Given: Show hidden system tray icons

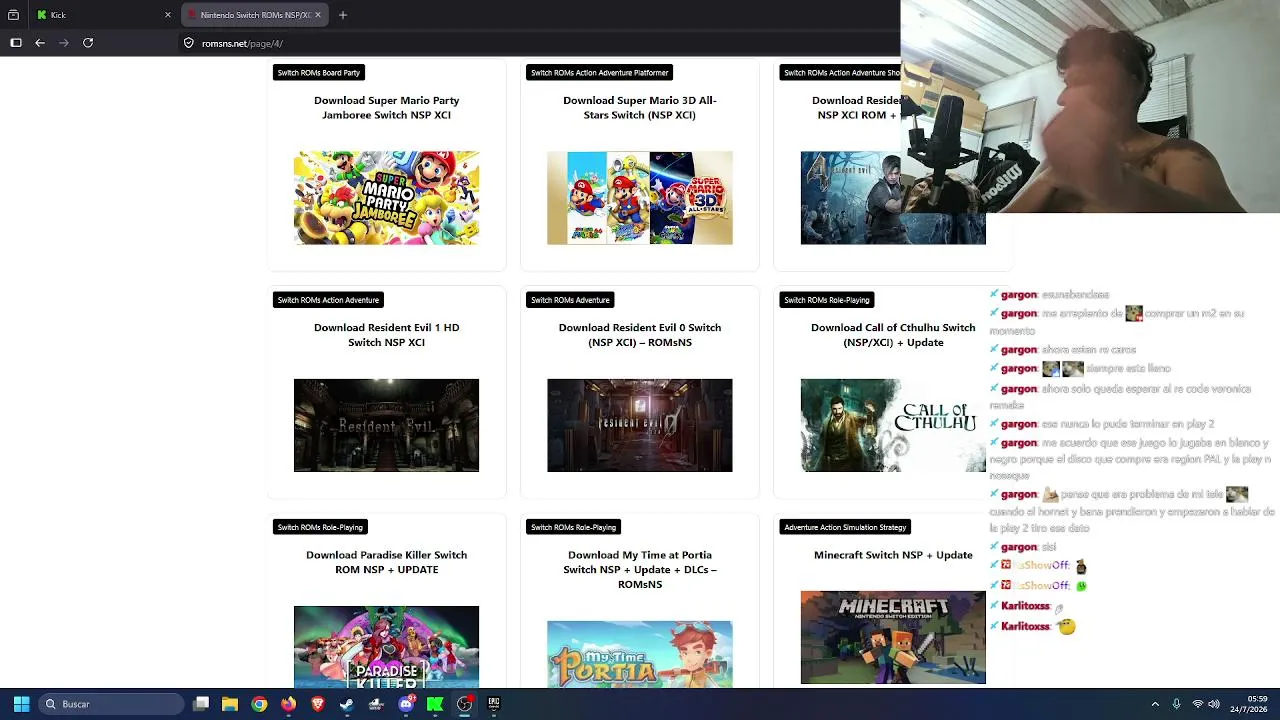Looking at the screenshot, I should pyautogui.click(x=1155, y=704).
